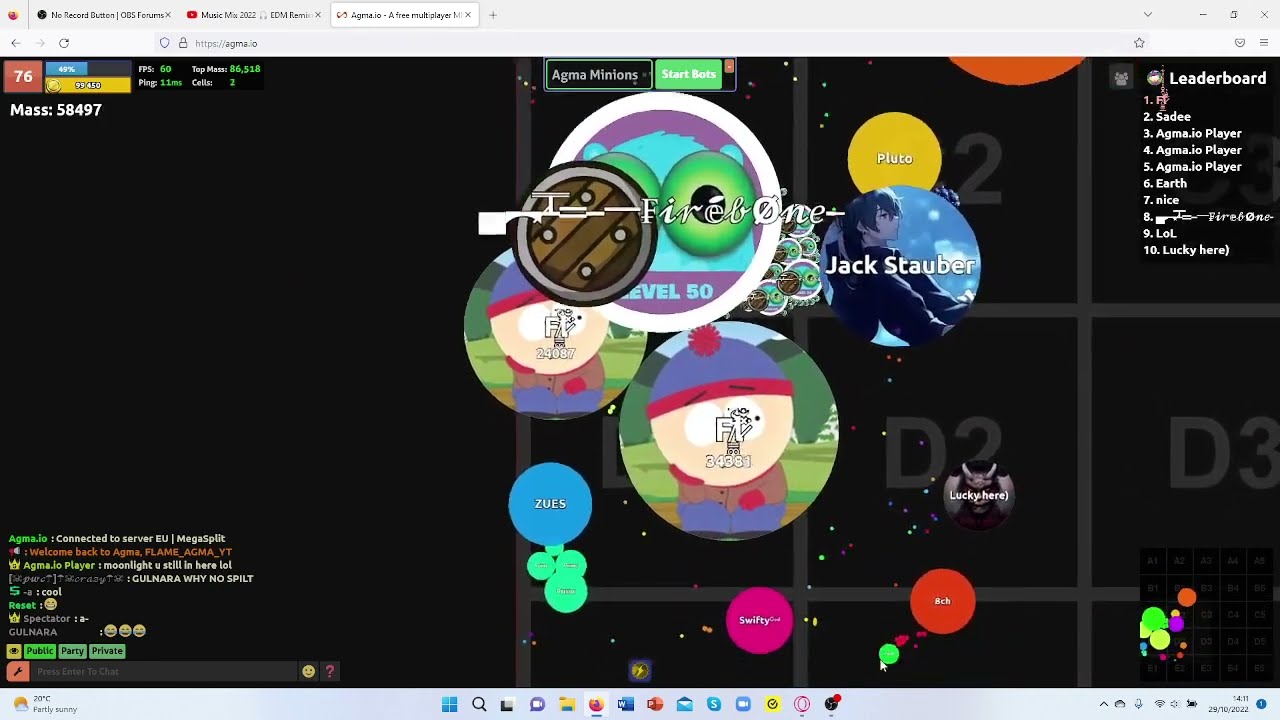Viewport: 1280px width, 720px height.
Task: Click the minimap in the corner
Action: [1206, 616]
